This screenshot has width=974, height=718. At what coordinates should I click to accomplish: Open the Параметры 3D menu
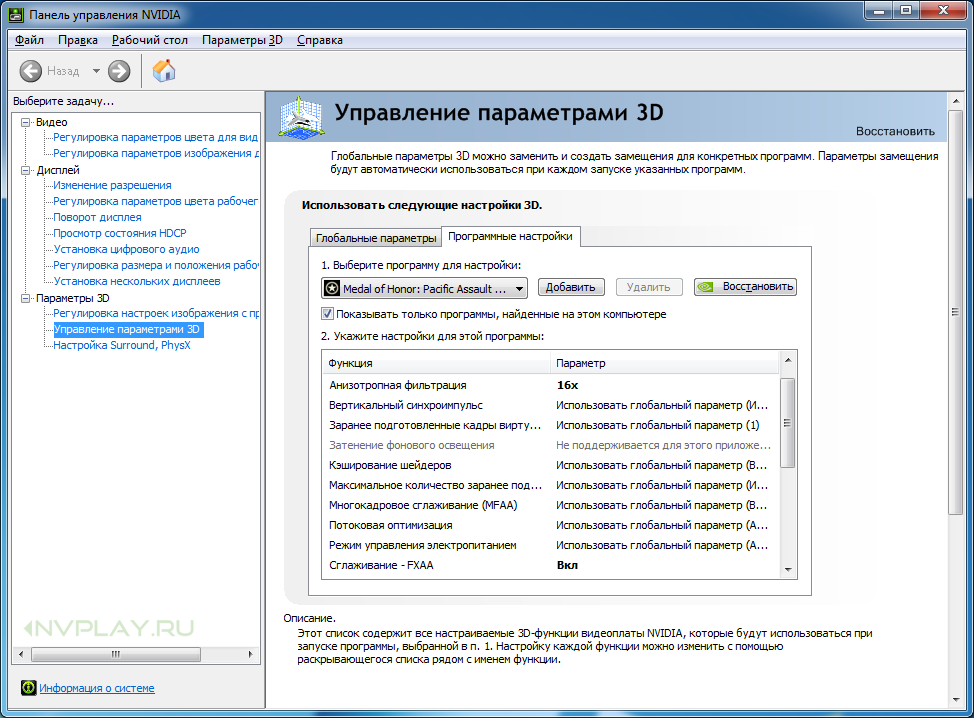(242, 40)
